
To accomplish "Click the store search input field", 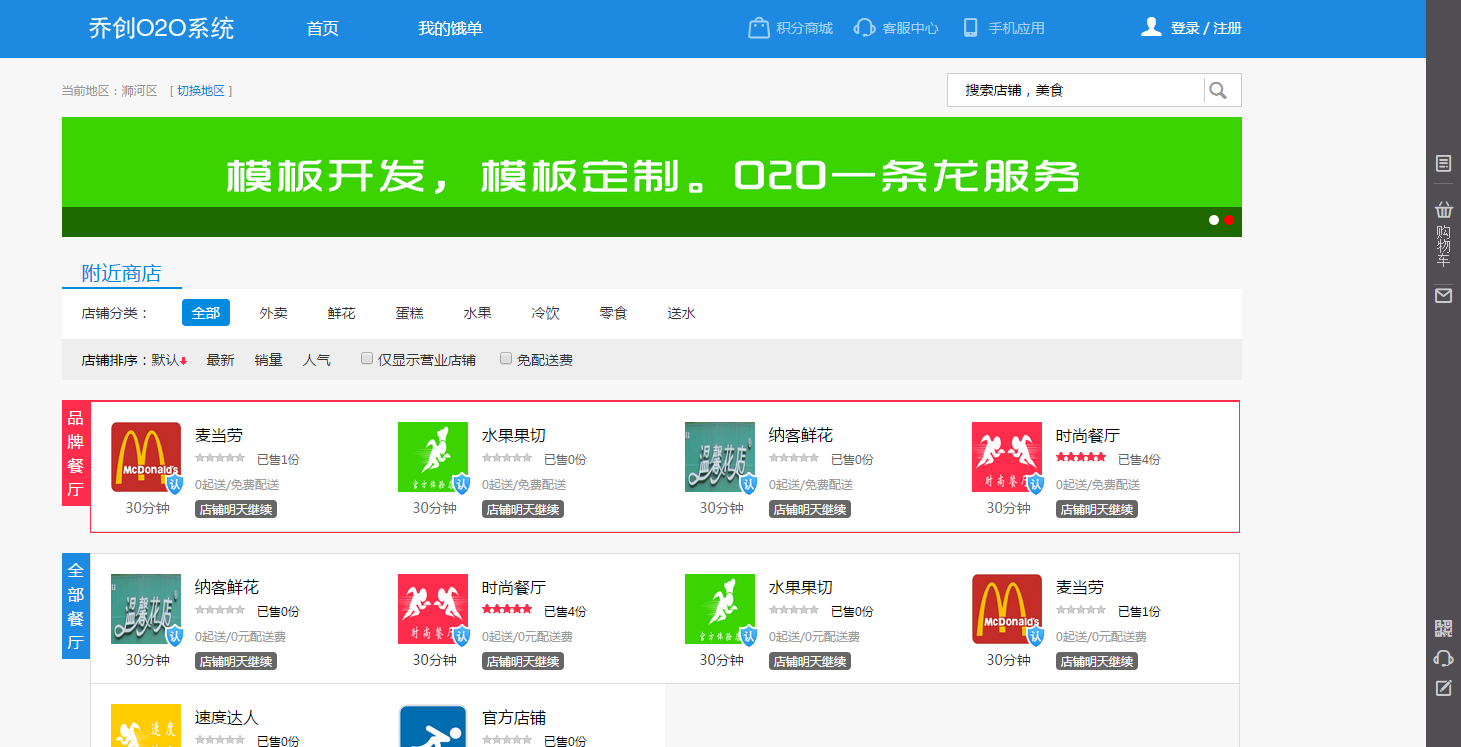I will point(1070,90).
